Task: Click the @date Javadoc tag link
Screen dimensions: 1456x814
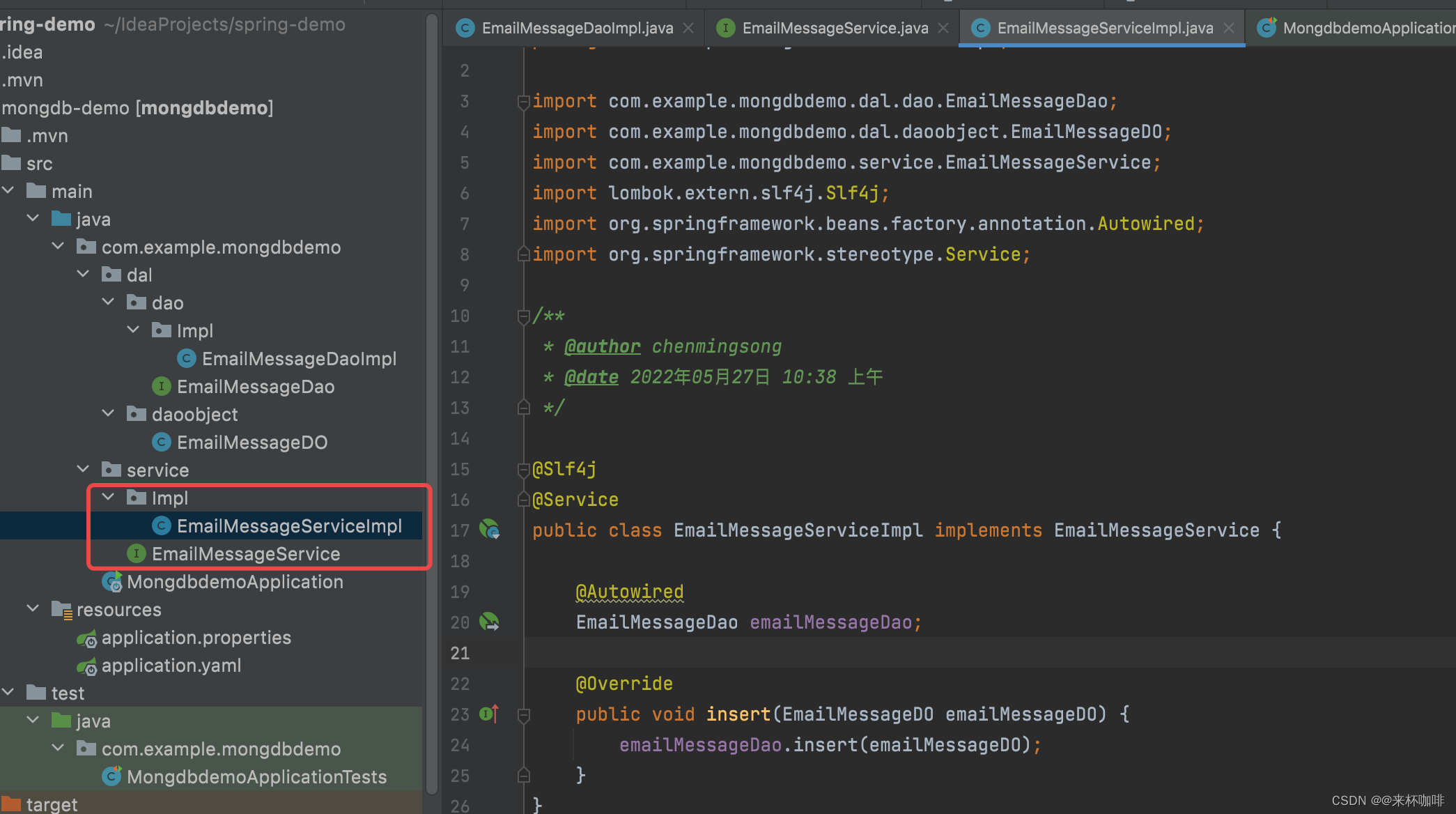Action: (x=591, y=377)
